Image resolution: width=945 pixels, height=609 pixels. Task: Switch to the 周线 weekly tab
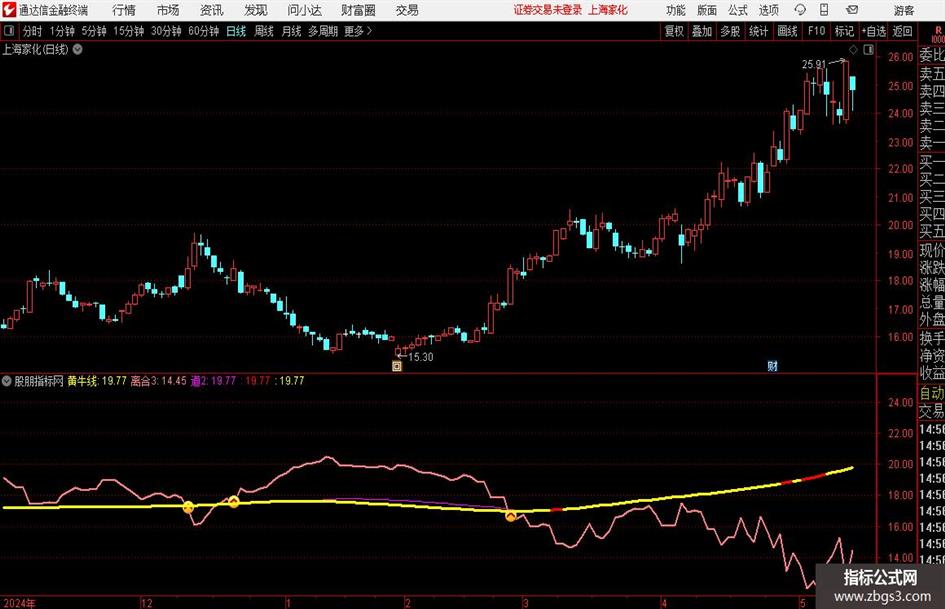click(x=264, y=31)
